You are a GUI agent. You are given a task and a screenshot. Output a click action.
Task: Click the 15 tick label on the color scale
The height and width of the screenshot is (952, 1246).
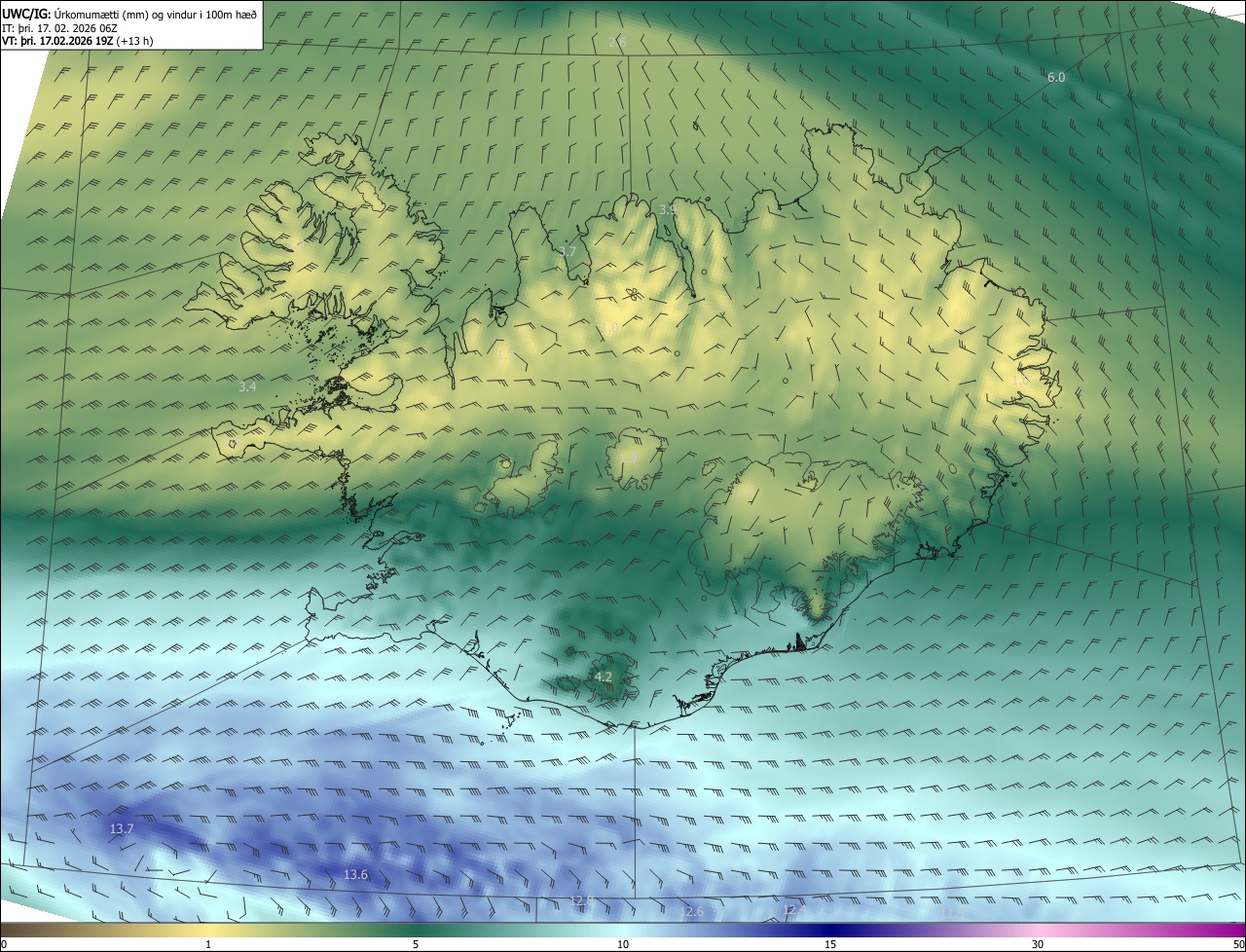click(x=830, y=944)
